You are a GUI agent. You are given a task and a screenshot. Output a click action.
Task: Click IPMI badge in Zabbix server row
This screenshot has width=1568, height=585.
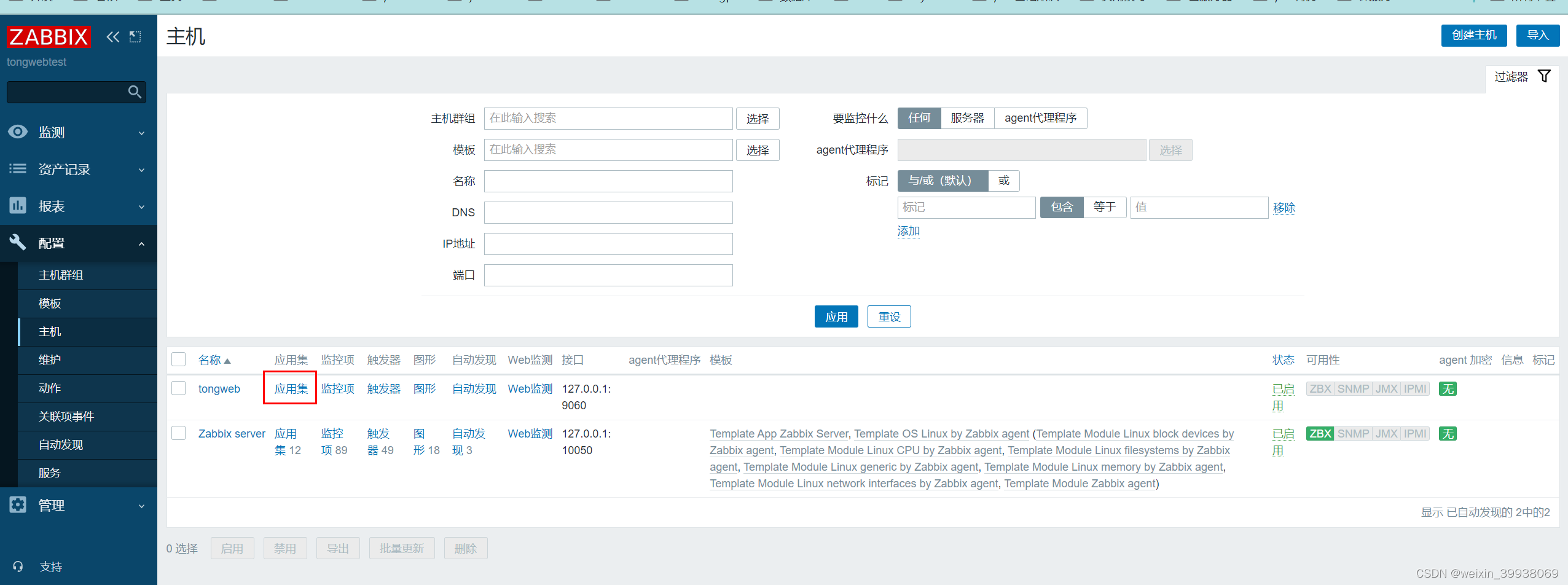point(1415,434)
